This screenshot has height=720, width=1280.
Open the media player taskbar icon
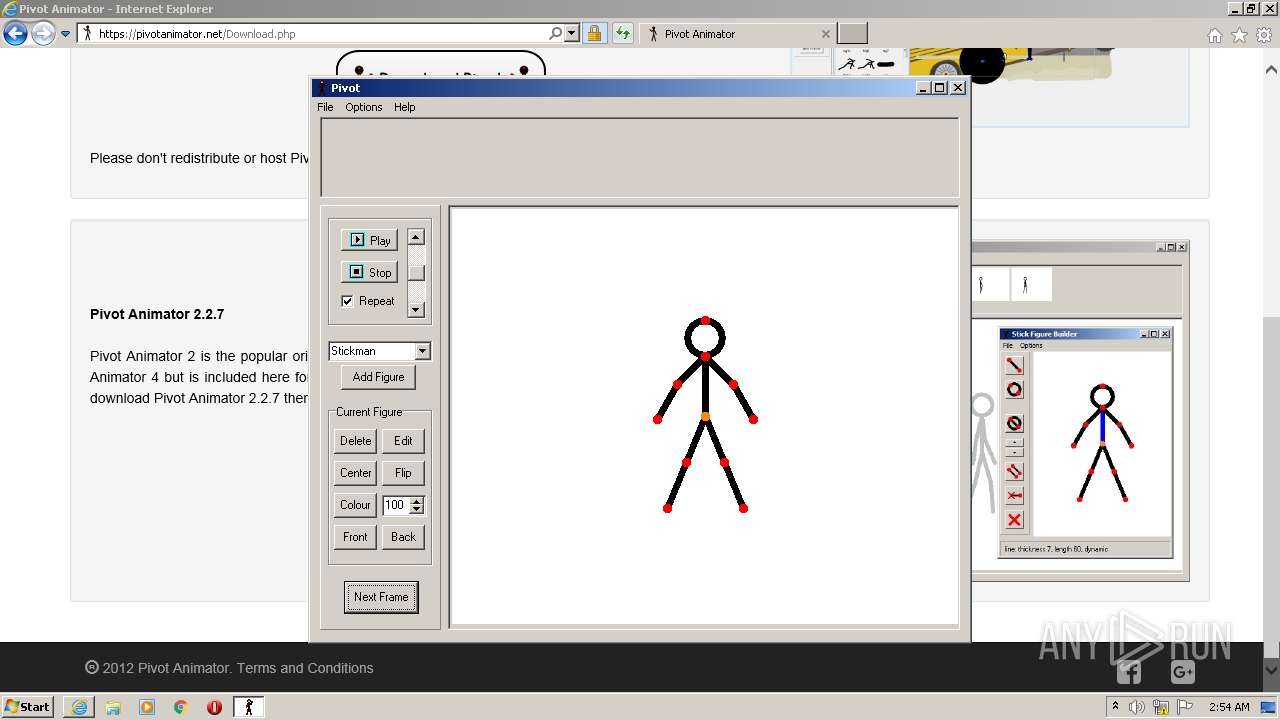coord(147,707)
